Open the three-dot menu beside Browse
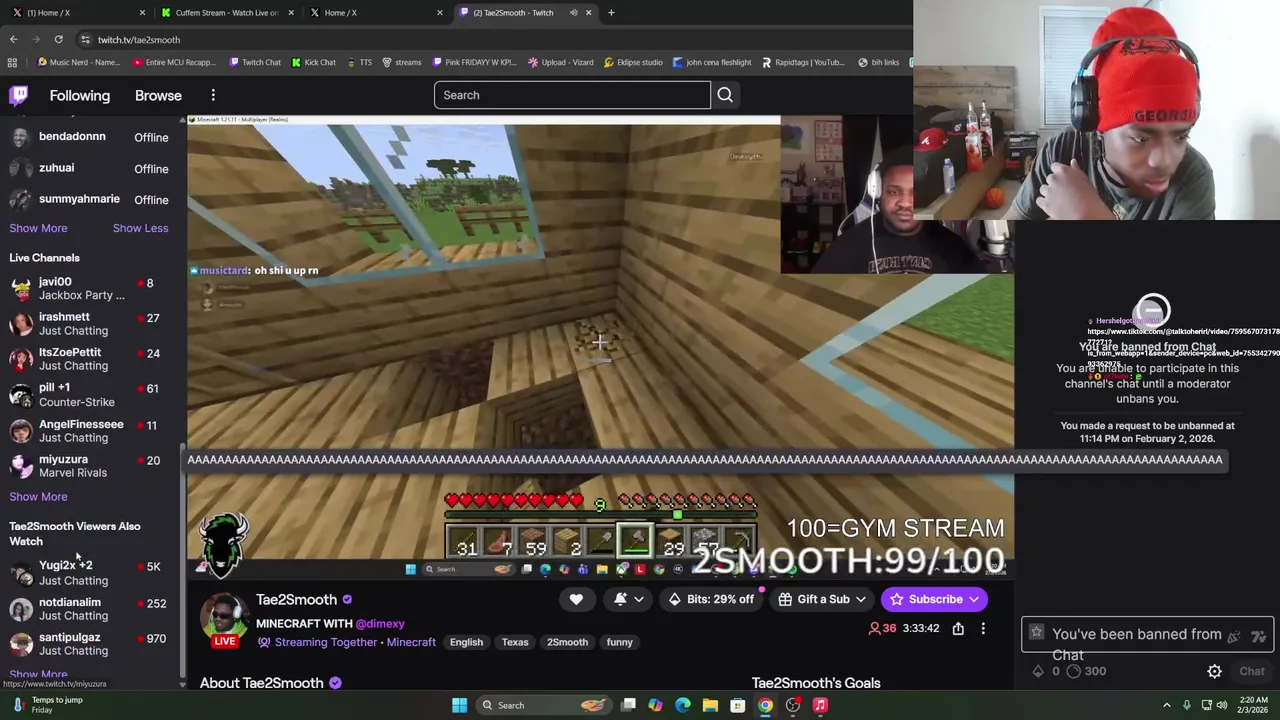 [x=213, y=95]
